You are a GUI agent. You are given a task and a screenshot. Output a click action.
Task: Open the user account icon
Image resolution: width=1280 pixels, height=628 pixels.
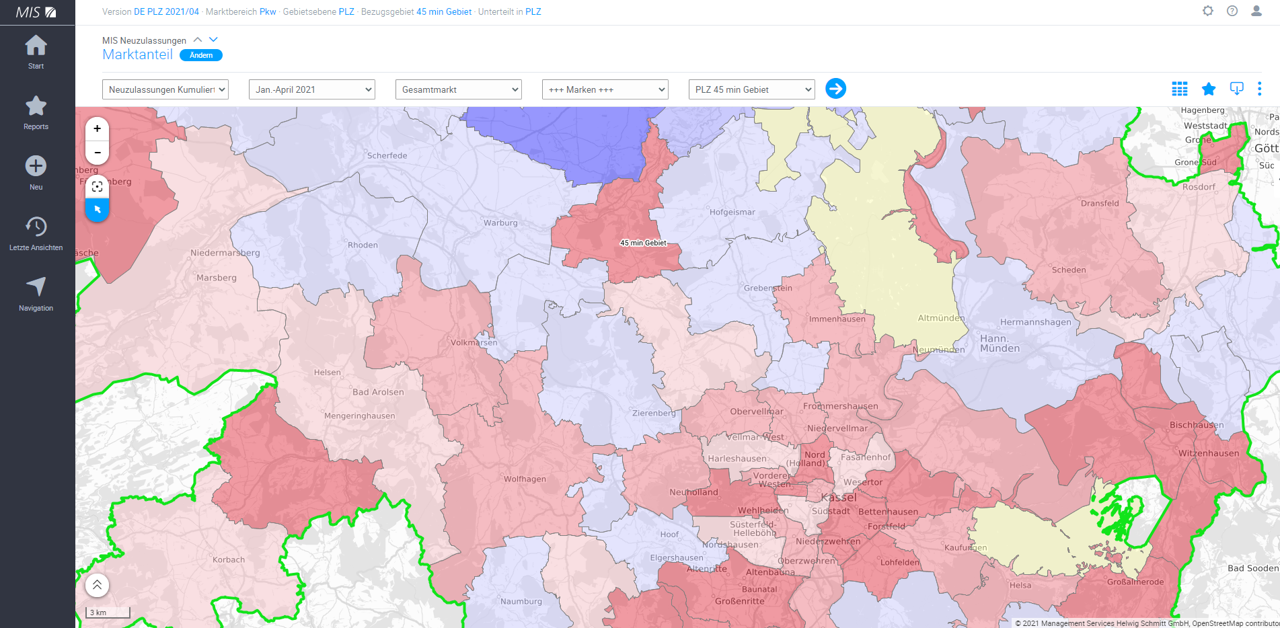point(1257,11)
